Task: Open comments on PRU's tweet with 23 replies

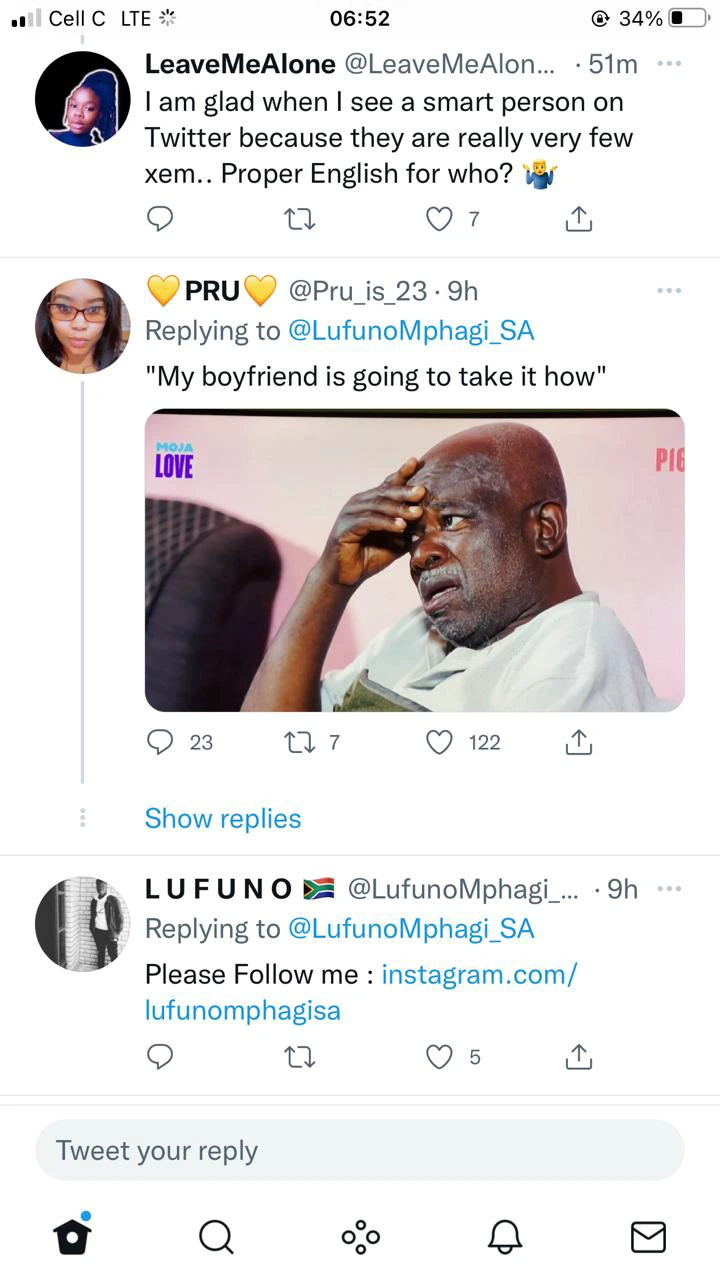Action: pyautogui.click(x=161, y=742)
